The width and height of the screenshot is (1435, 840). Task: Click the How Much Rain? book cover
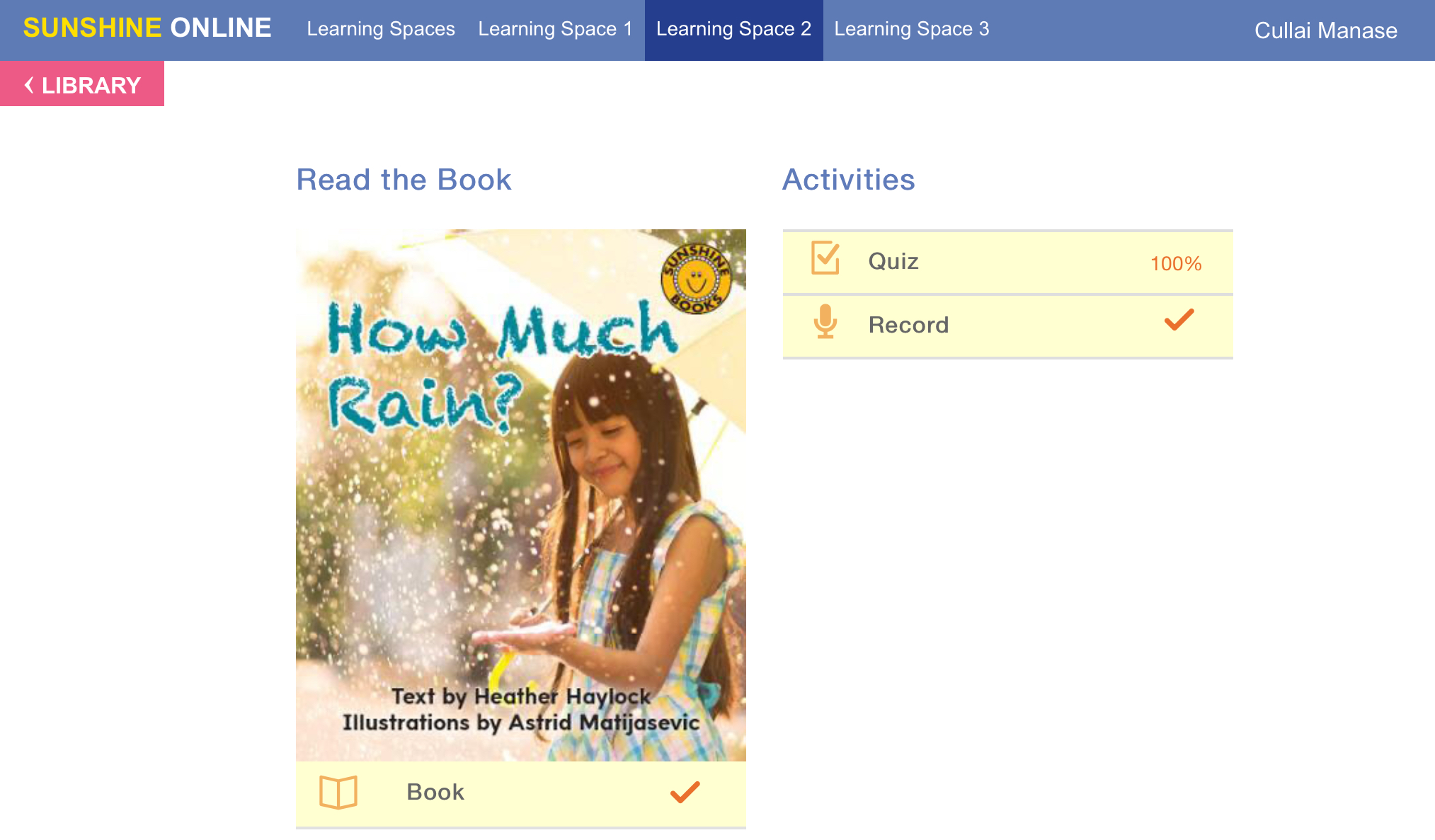pos(521,495)
